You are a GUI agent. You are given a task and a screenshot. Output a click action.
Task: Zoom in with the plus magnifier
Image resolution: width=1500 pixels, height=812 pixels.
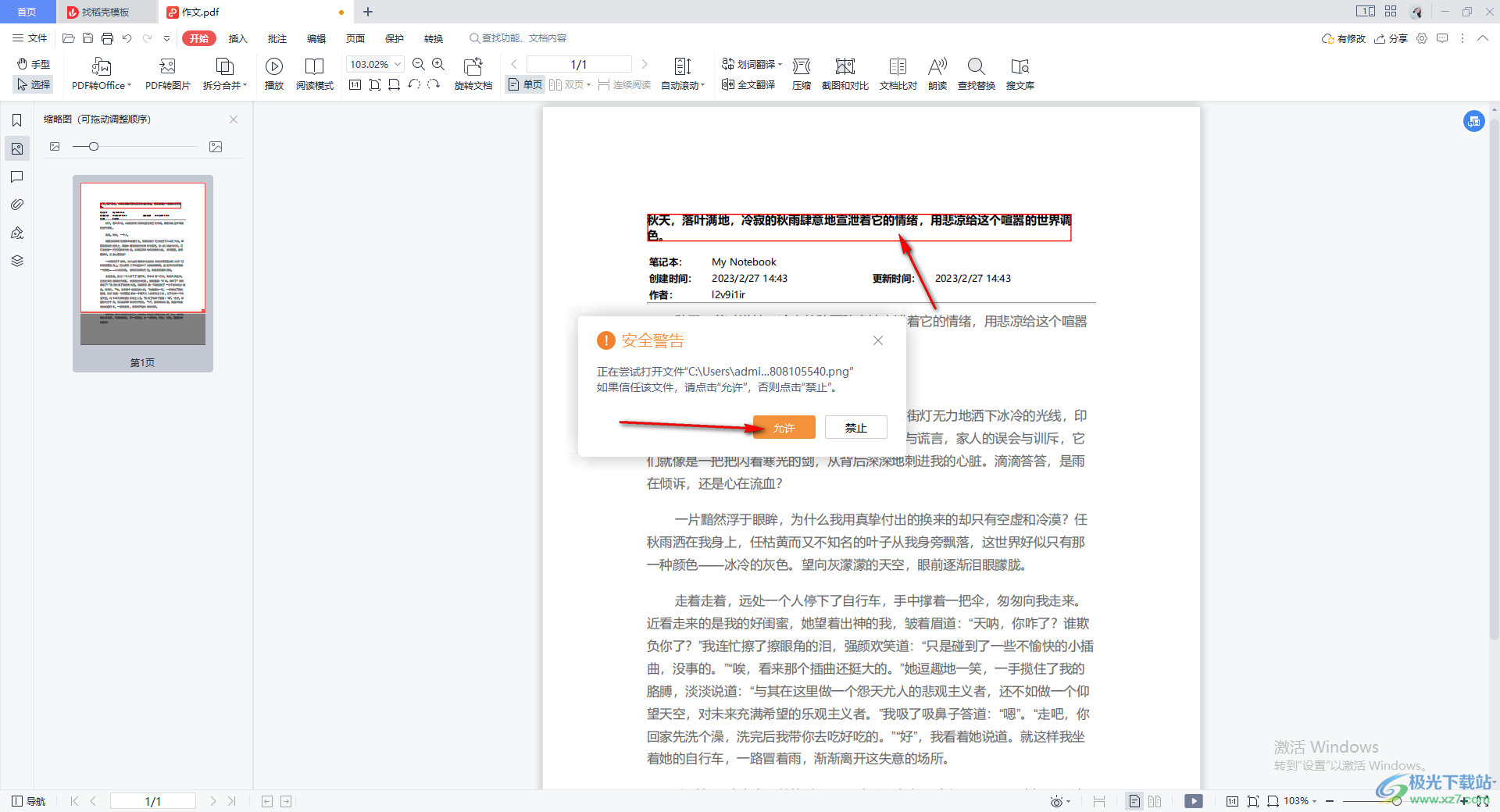[438, 64]
